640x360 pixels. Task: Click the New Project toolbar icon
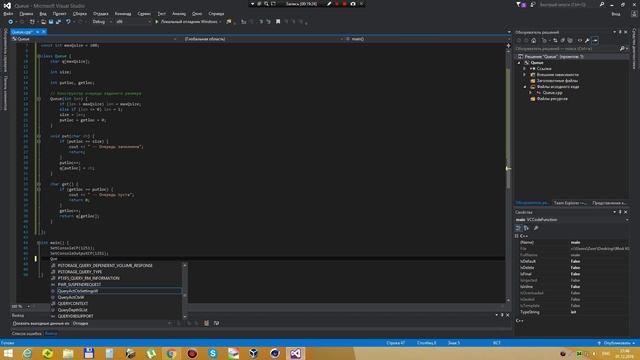pos(33,22)
